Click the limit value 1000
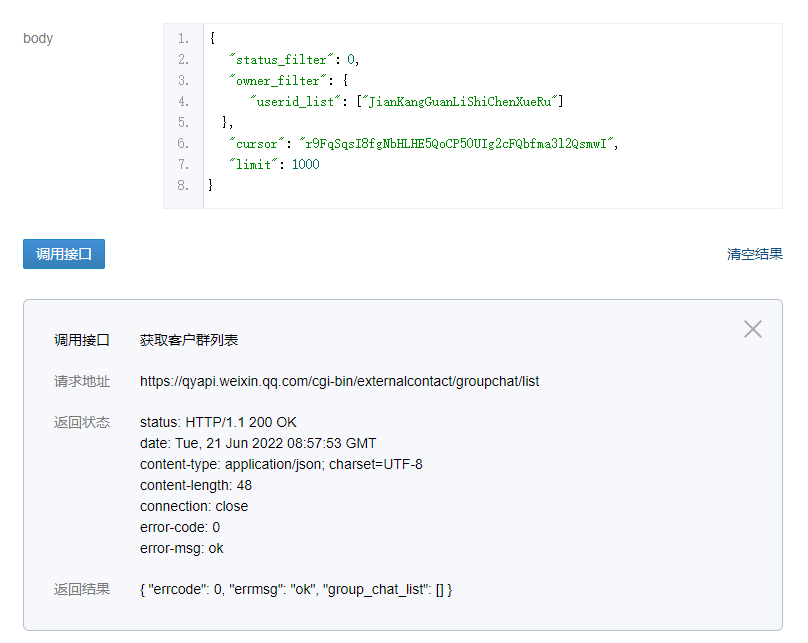 pyautogui.click(x=306, y=164)
